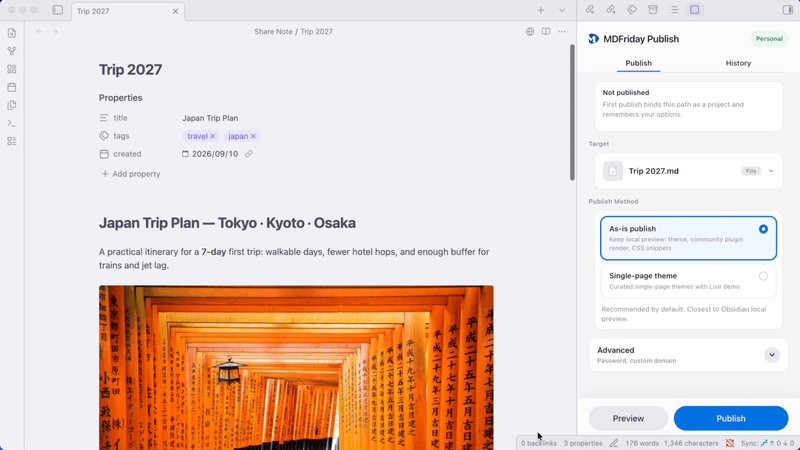The height and width of the screenshot is (450, 800).
Task: Open outgoing links panel icon
Action: tap(611, 10)
